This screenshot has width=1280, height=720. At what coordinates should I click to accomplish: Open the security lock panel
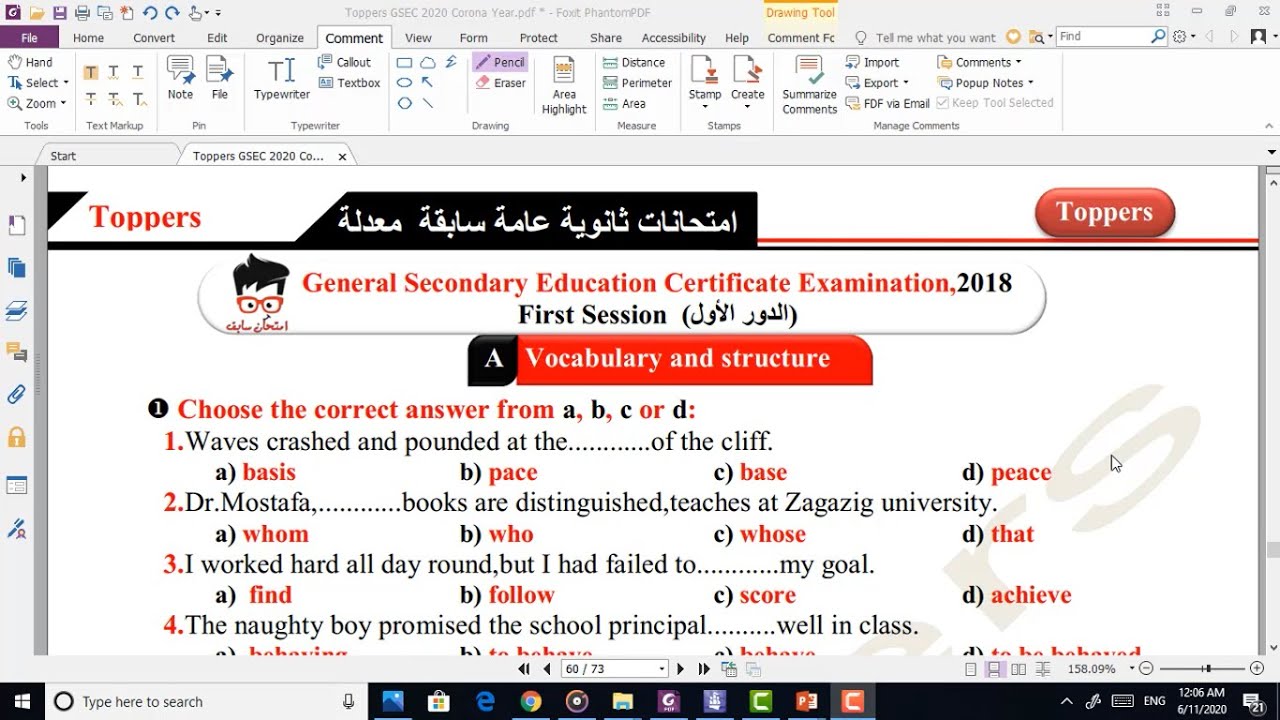17,437
